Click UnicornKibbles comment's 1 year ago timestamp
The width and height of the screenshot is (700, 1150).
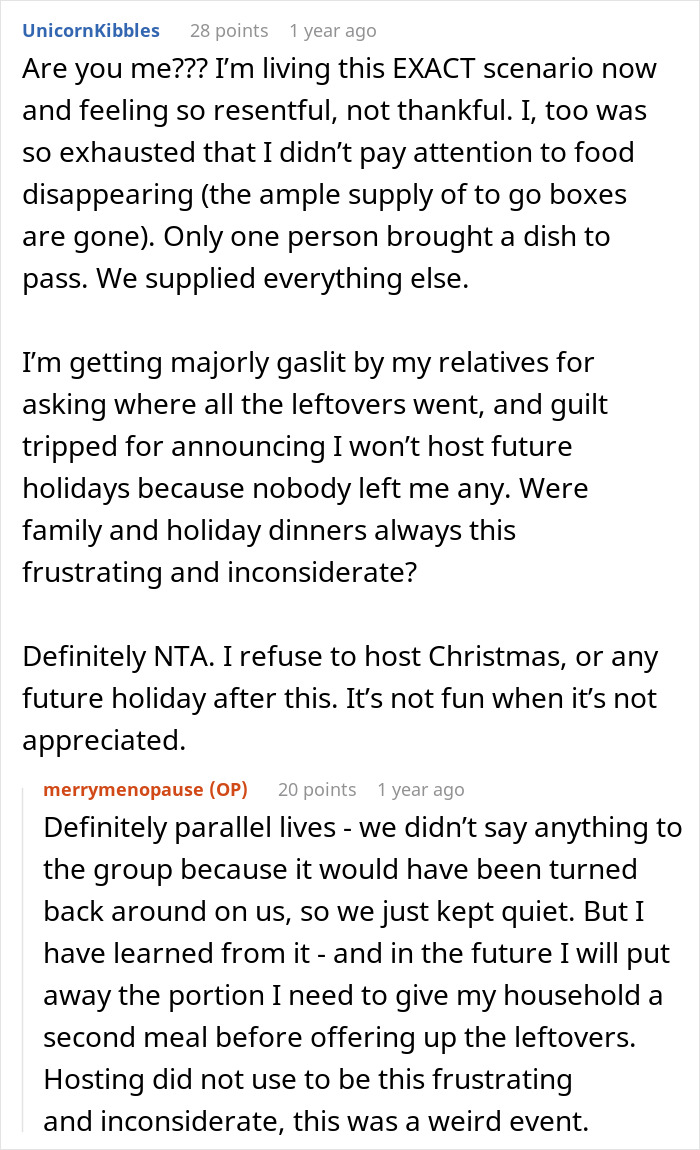click(x=332, y=30)
